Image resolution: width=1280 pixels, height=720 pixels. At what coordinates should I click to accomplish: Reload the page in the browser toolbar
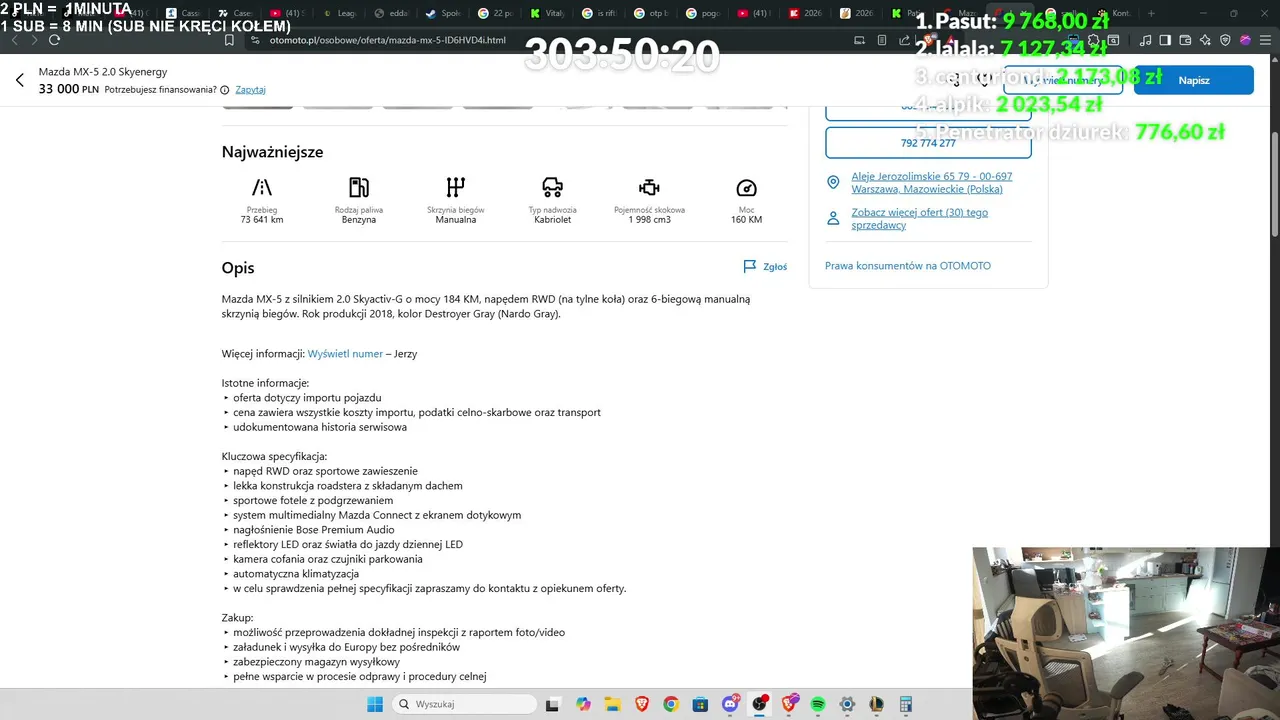coord(54,40)
